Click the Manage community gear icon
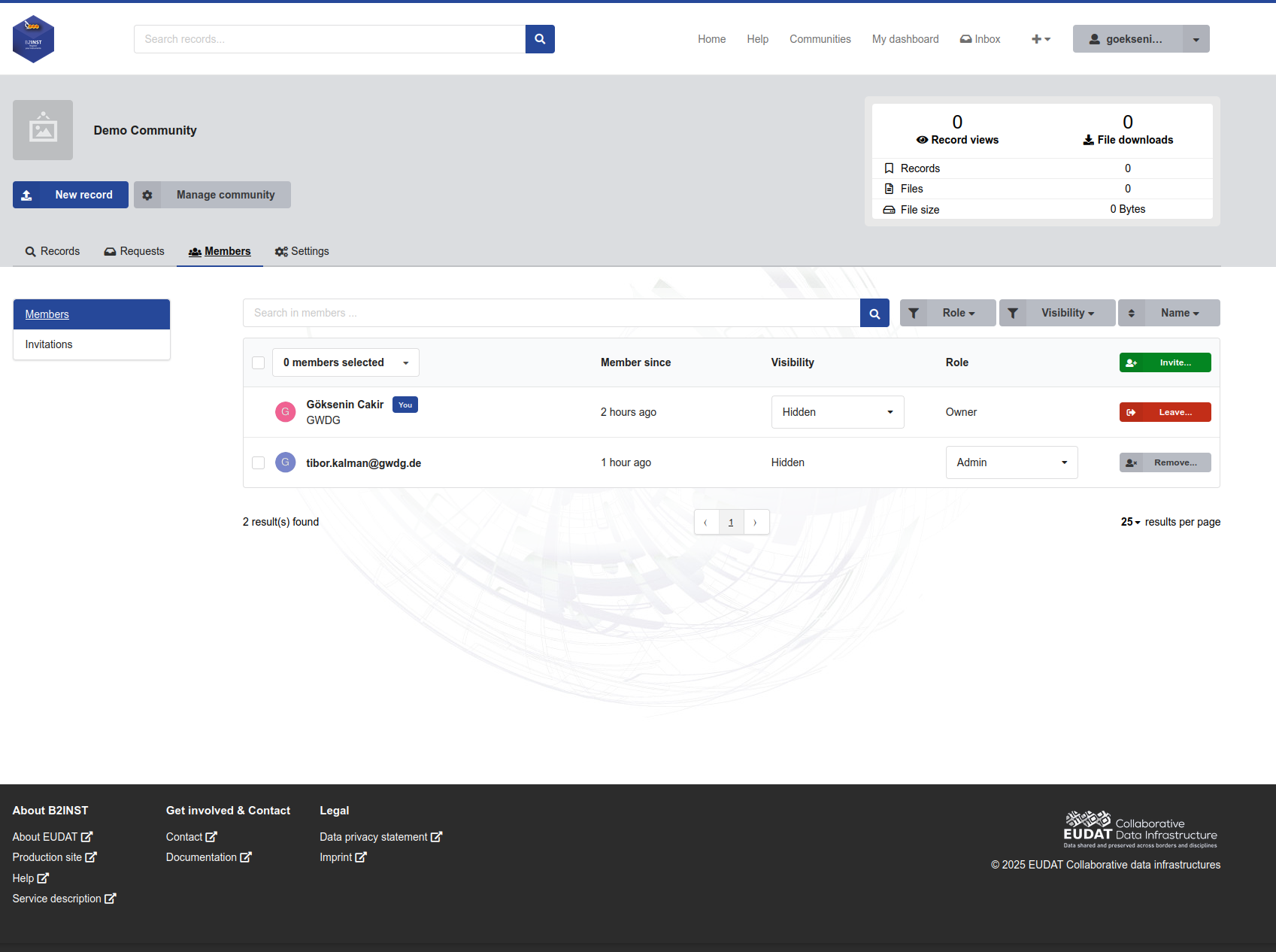 [147, 195]
